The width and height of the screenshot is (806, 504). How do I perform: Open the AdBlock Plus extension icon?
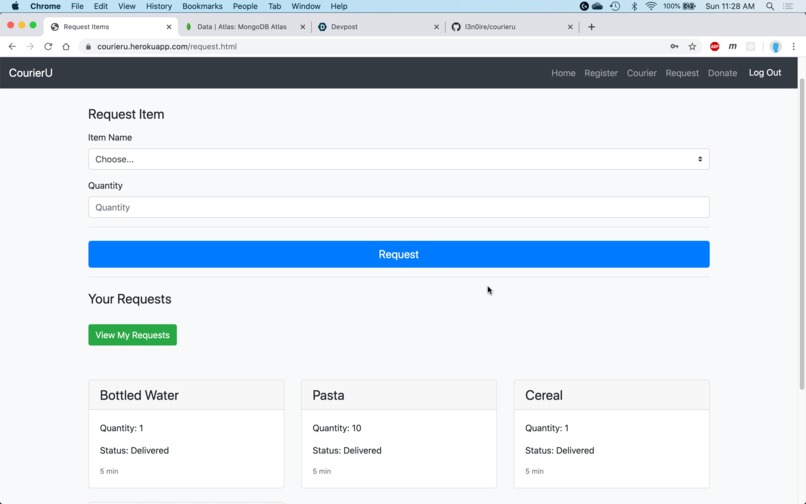click(715, 46)
